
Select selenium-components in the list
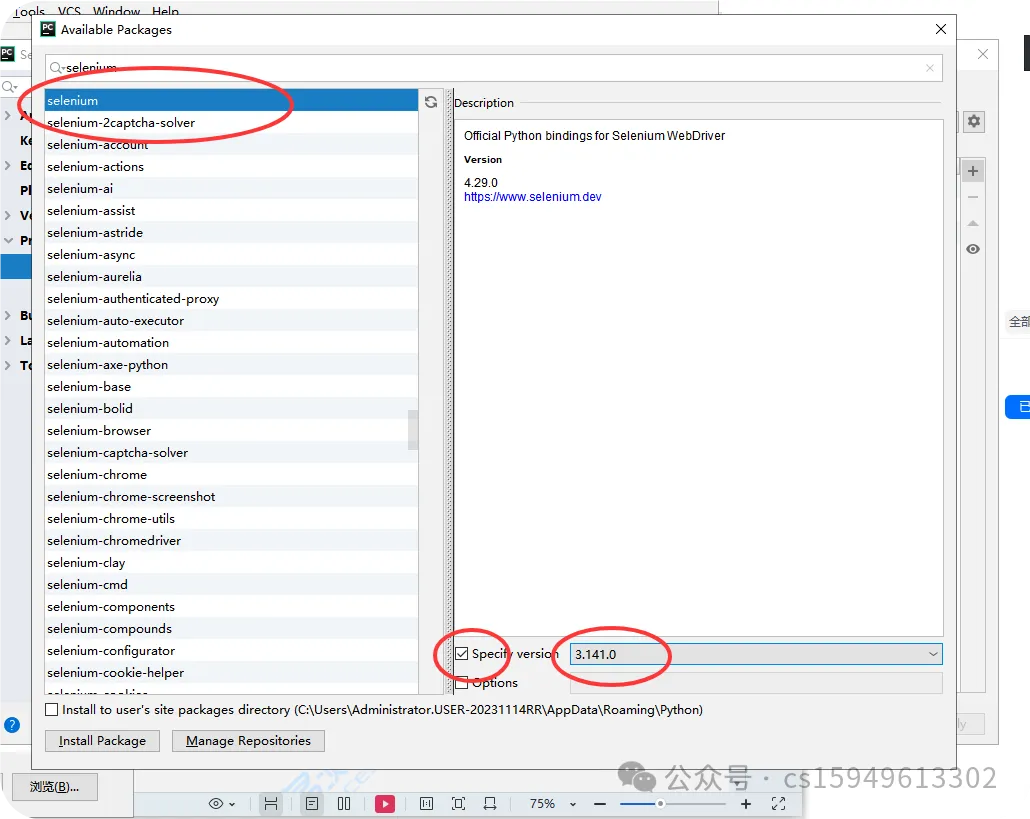(231, 607)
